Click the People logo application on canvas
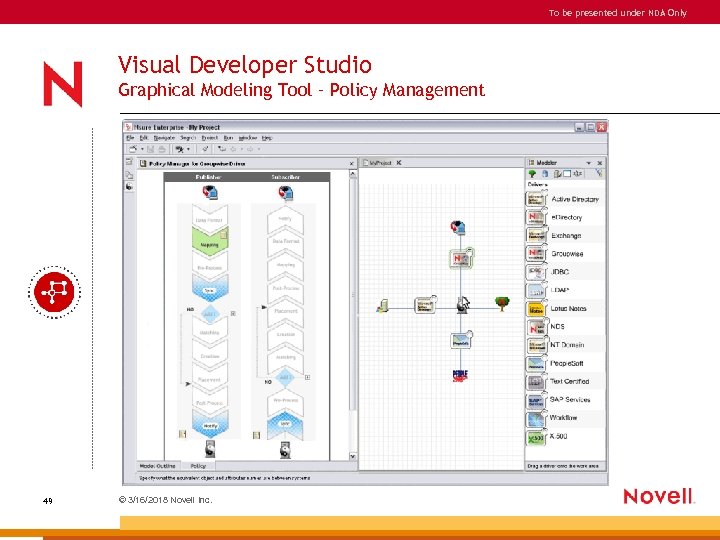The height and width of the screenshot is (540, 720). [x=460, y=376]
